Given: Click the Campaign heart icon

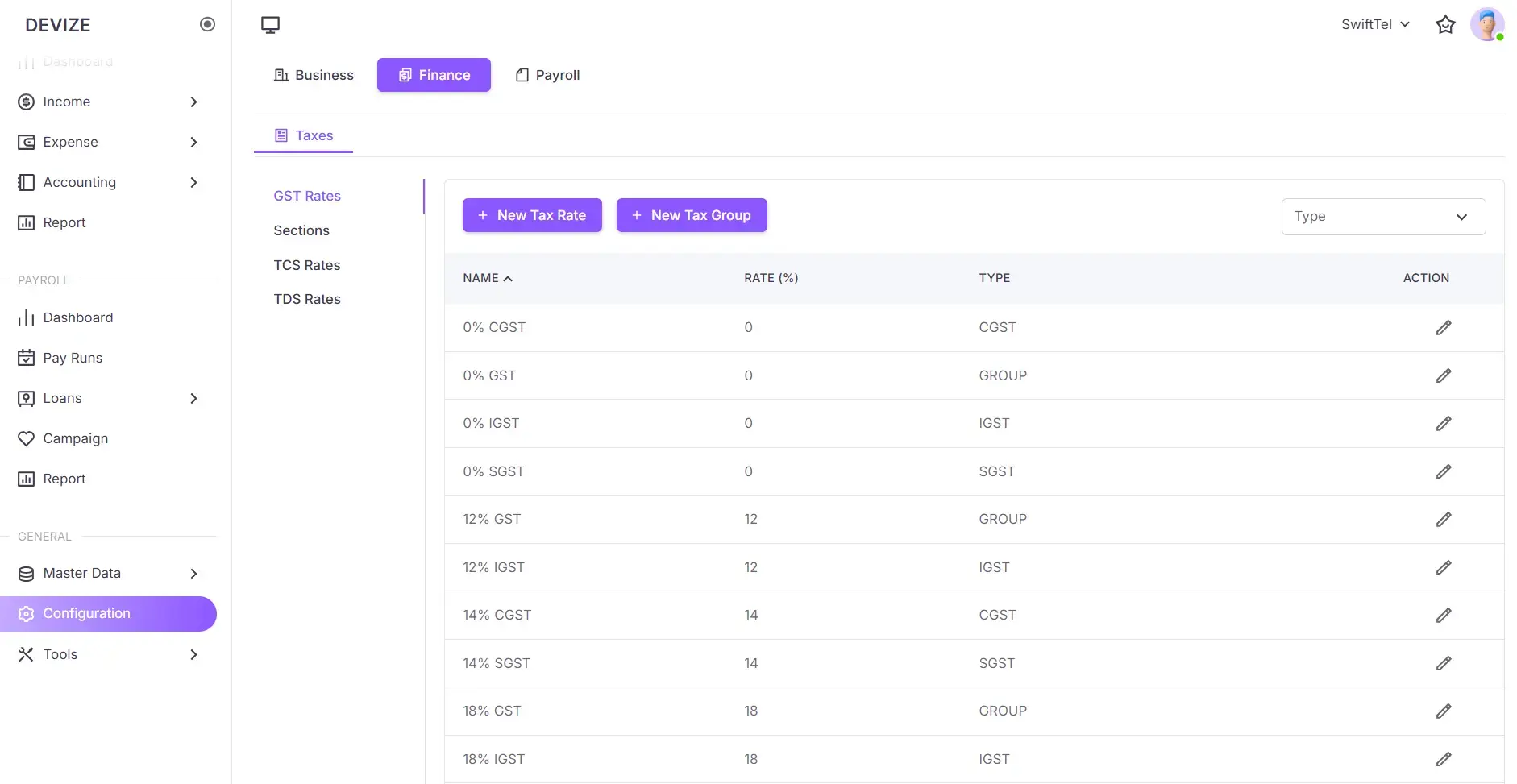Looking at the screenshot, I should click(26, 438).
